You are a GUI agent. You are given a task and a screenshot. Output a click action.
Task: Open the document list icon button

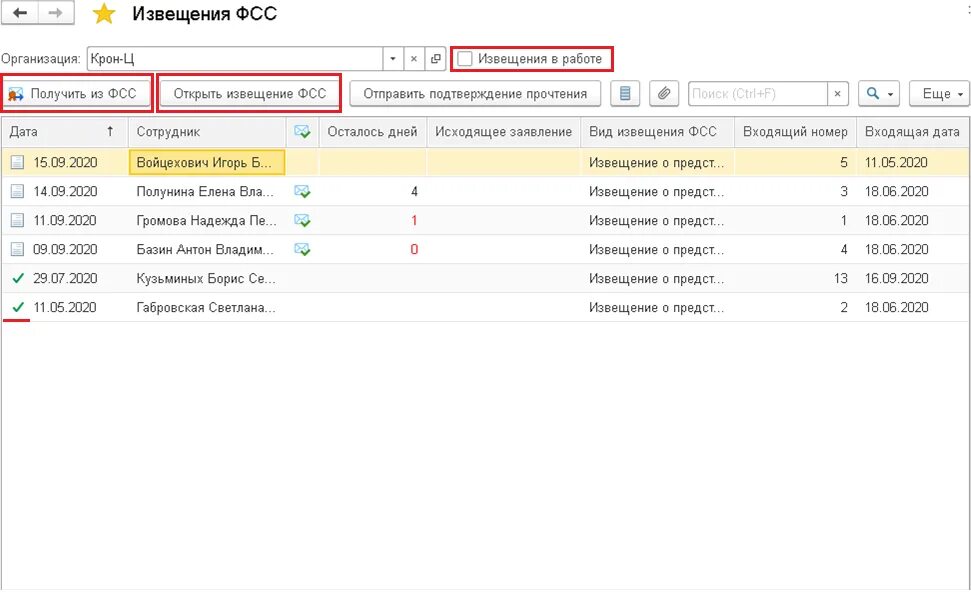(625, 94)
